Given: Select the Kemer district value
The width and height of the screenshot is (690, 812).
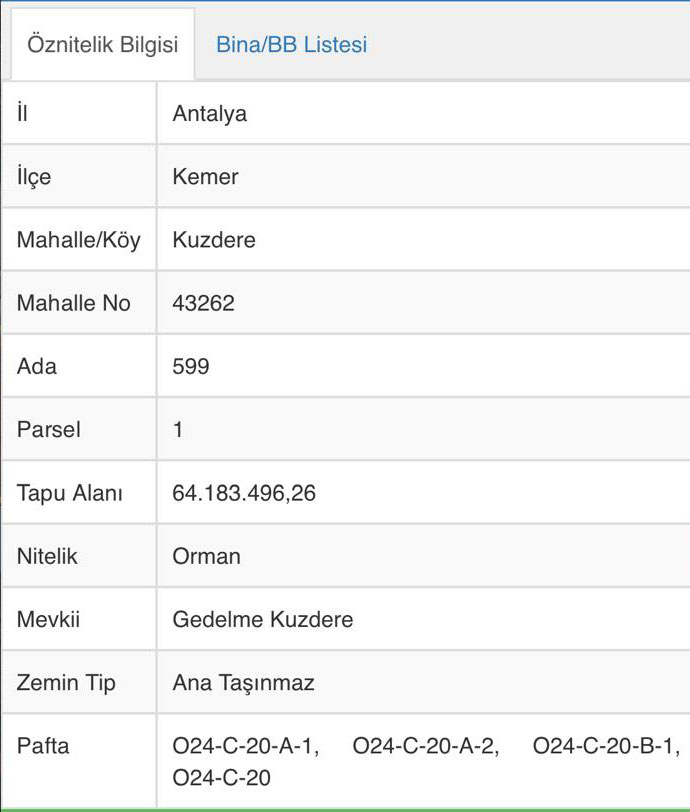Looking at the screenshot, I should pos(205,177).
